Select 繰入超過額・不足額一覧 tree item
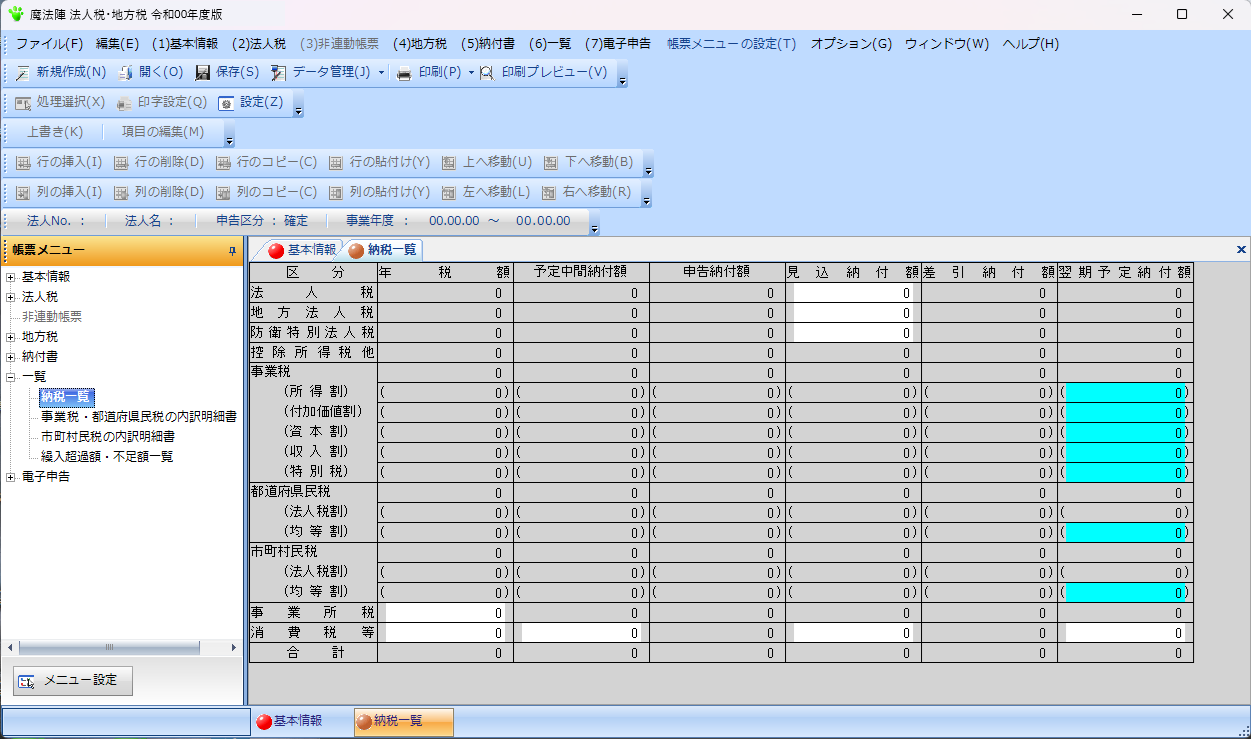 click(x=107, y=456)
